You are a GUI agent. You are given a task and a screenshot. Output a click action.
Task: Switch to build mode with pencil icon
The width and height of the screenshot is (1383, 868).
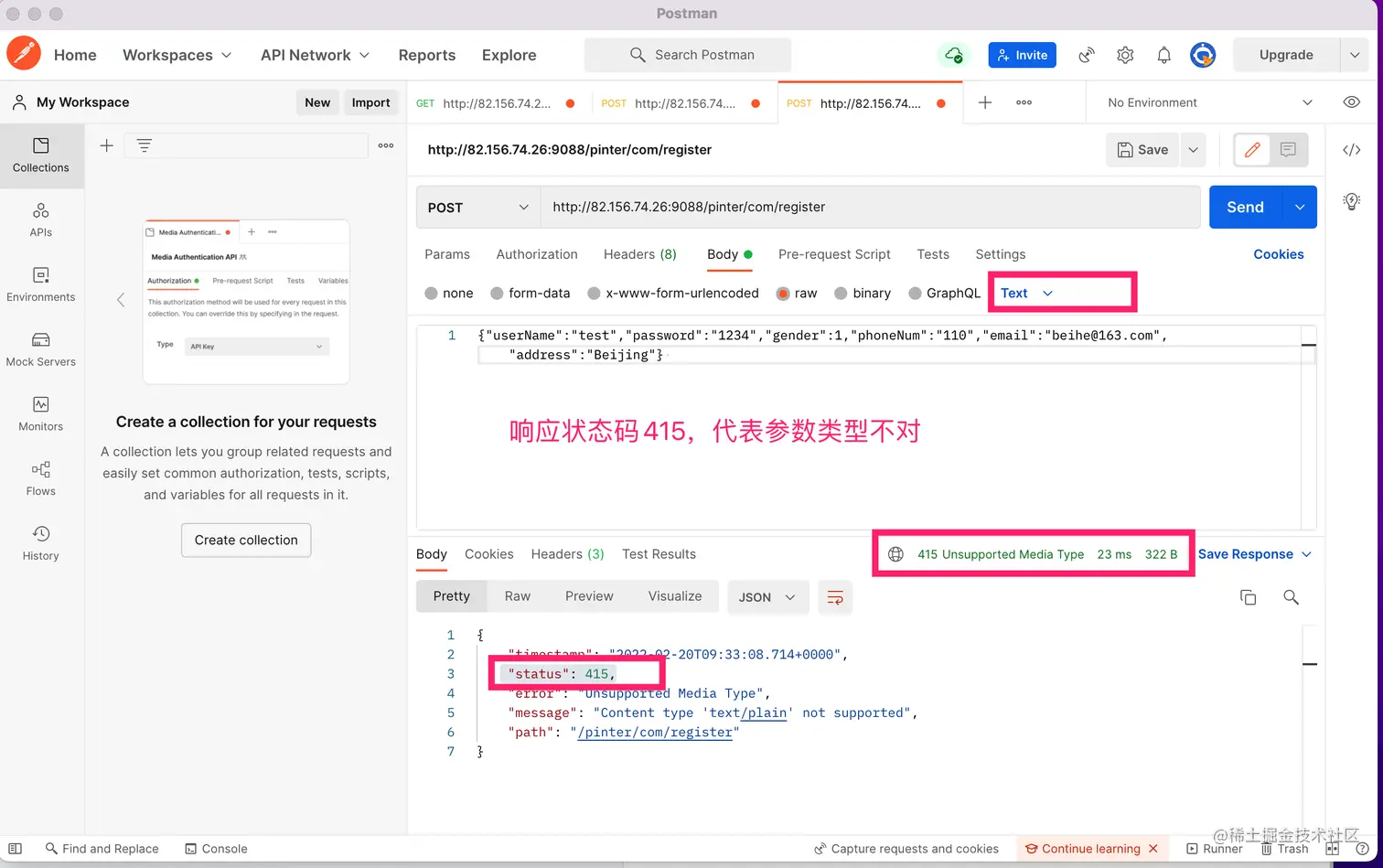click(1252, 150)
